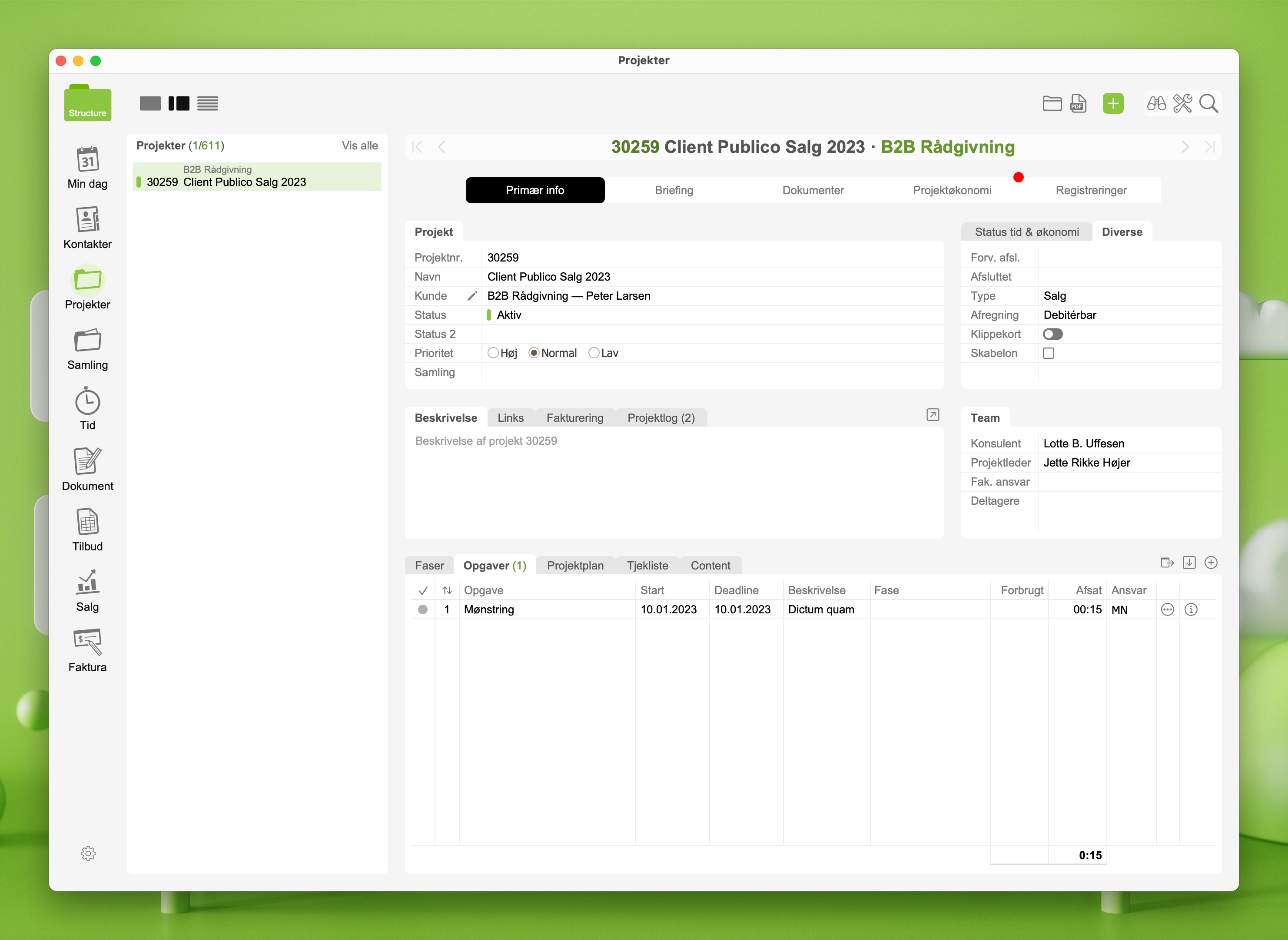Check the Skabelon checkbox
This screenshot has height=940, width=1288.
point(1049,353)
